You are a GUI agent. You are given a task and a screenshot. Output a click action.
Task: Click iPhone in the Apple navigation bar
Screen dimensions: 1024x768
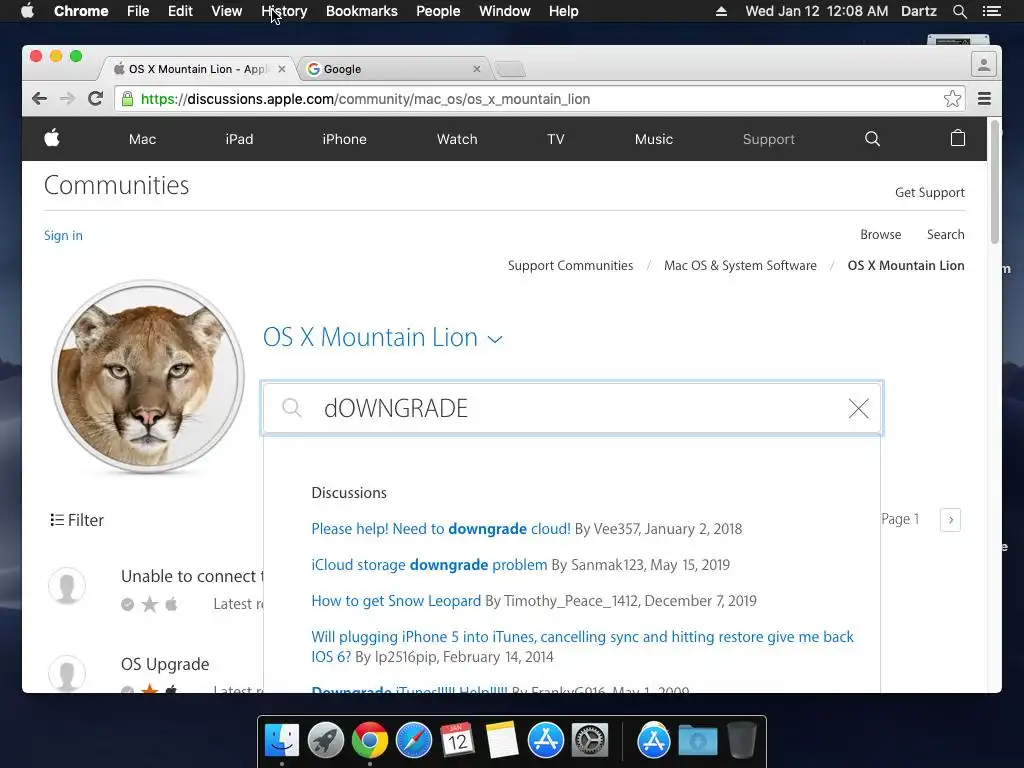coord(344,139)
